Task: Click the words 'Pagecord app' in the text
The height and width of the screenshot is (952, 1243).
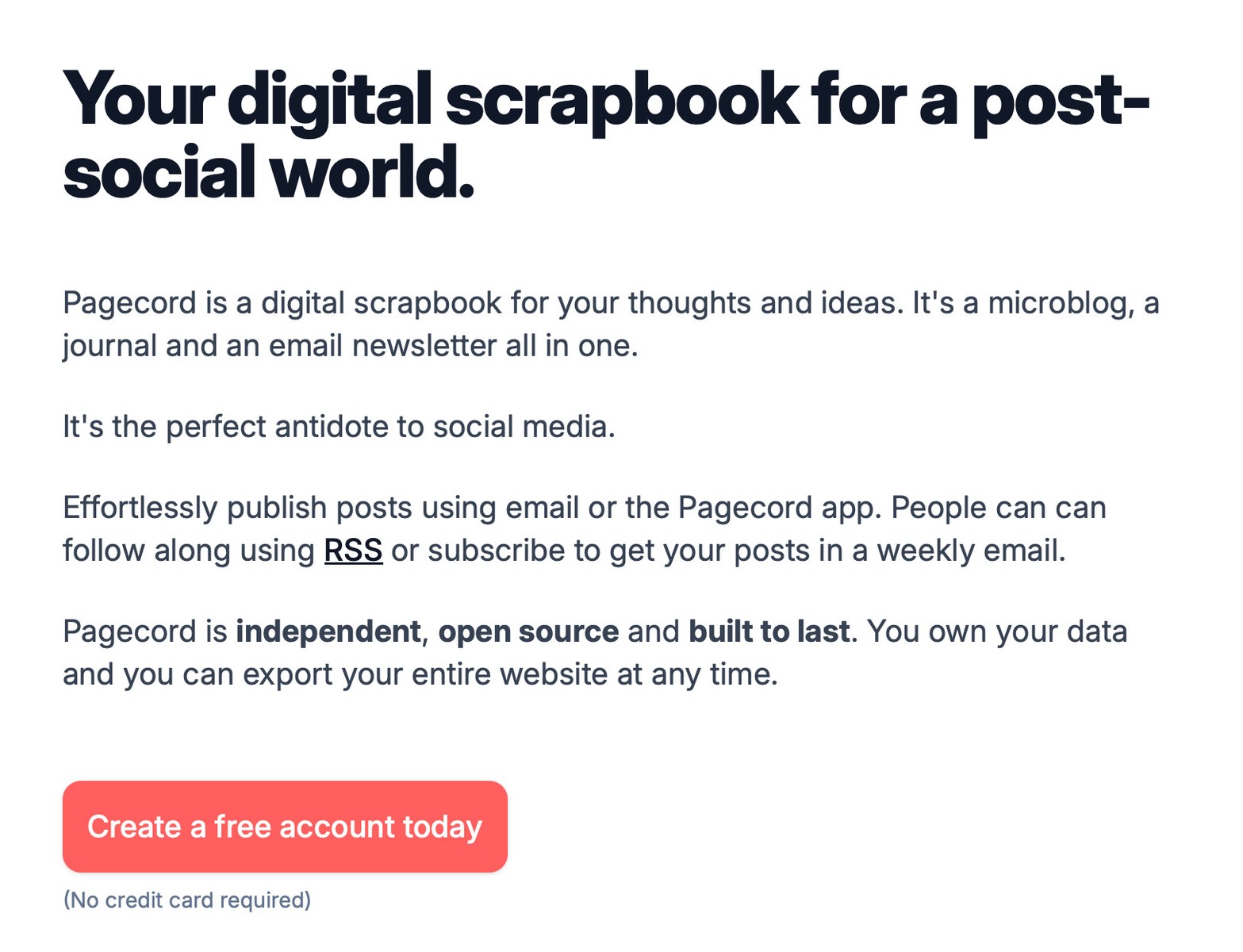Action: (779, 508)
